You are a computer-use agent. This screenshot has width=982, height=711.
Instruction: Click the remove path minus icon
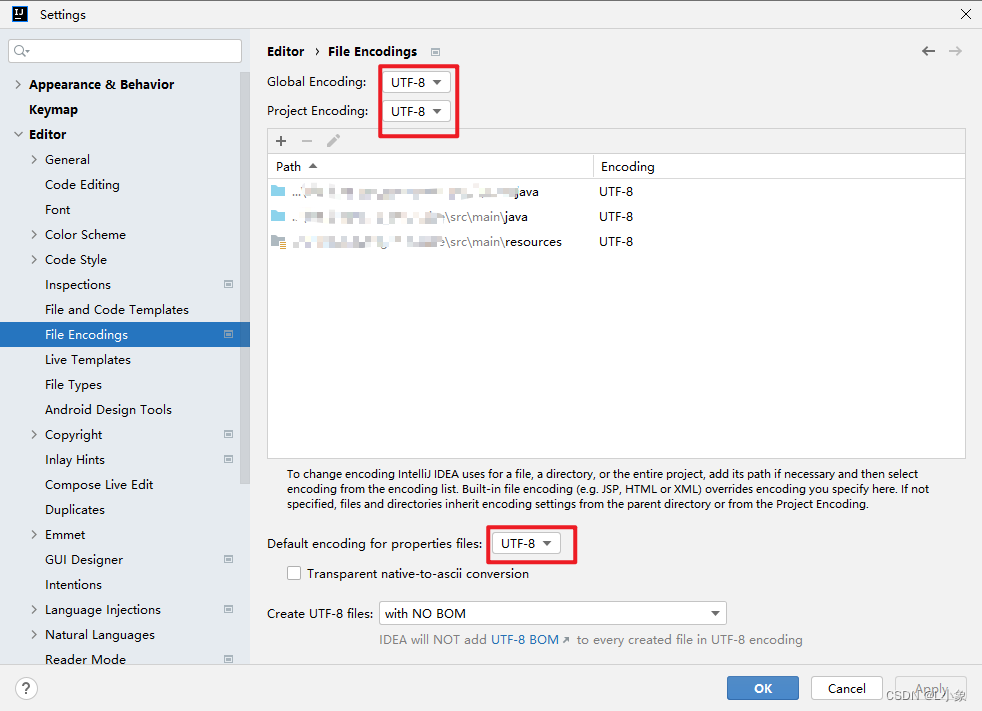pyautogui.click(x=307, y=141)
